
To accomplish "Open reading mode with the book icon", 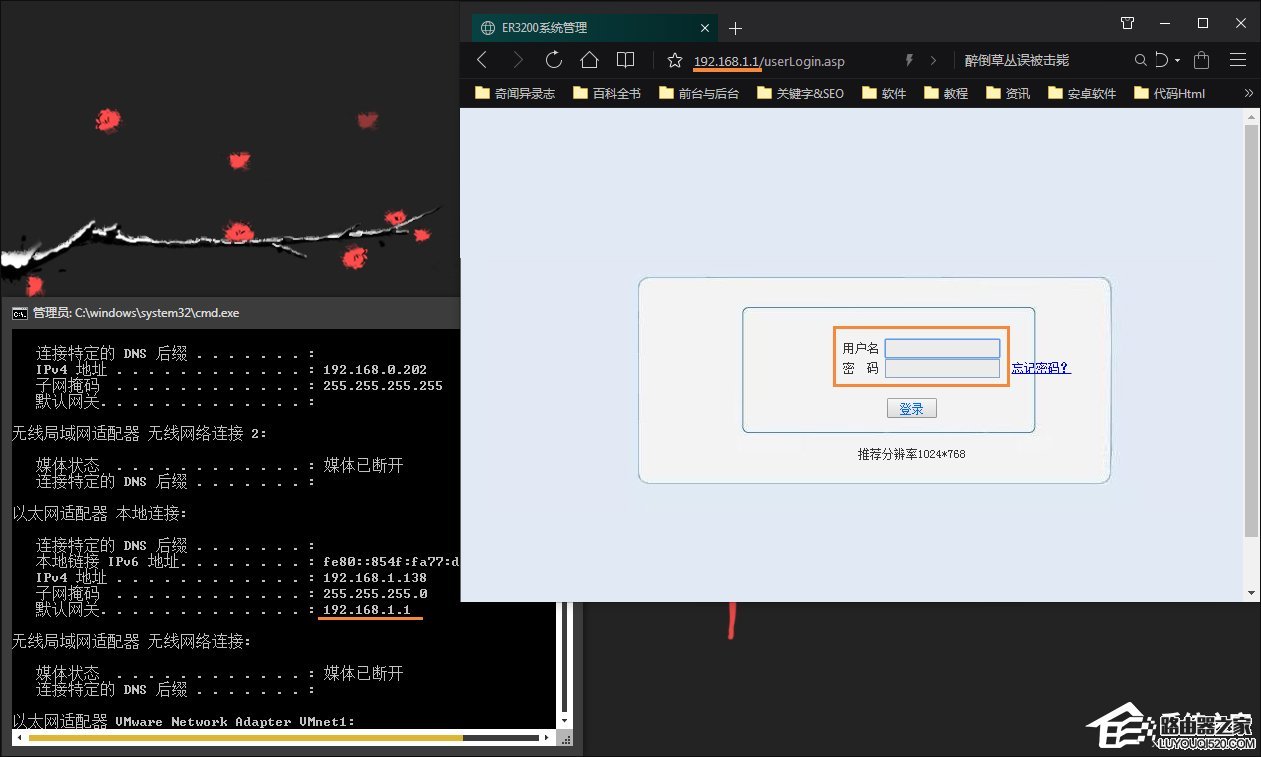I will point(625,60).
